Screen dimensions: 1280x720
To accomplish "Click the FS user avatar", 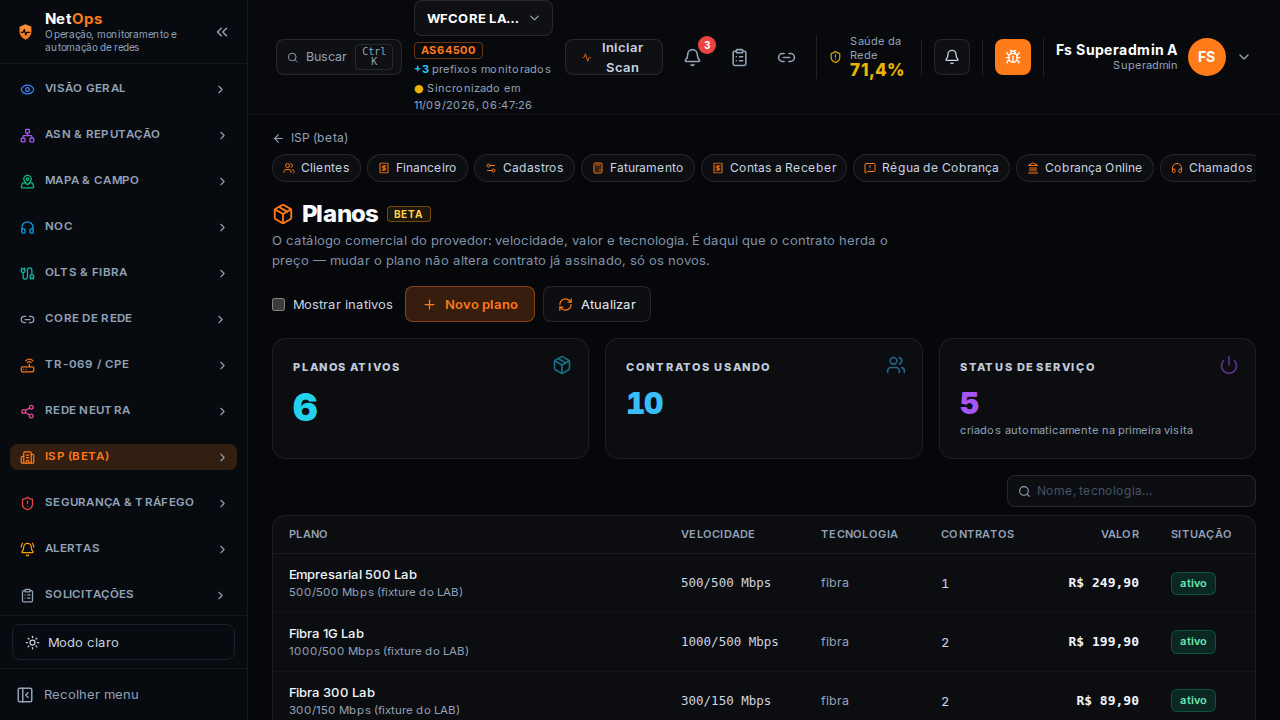I will click(x=1207, y=57).
